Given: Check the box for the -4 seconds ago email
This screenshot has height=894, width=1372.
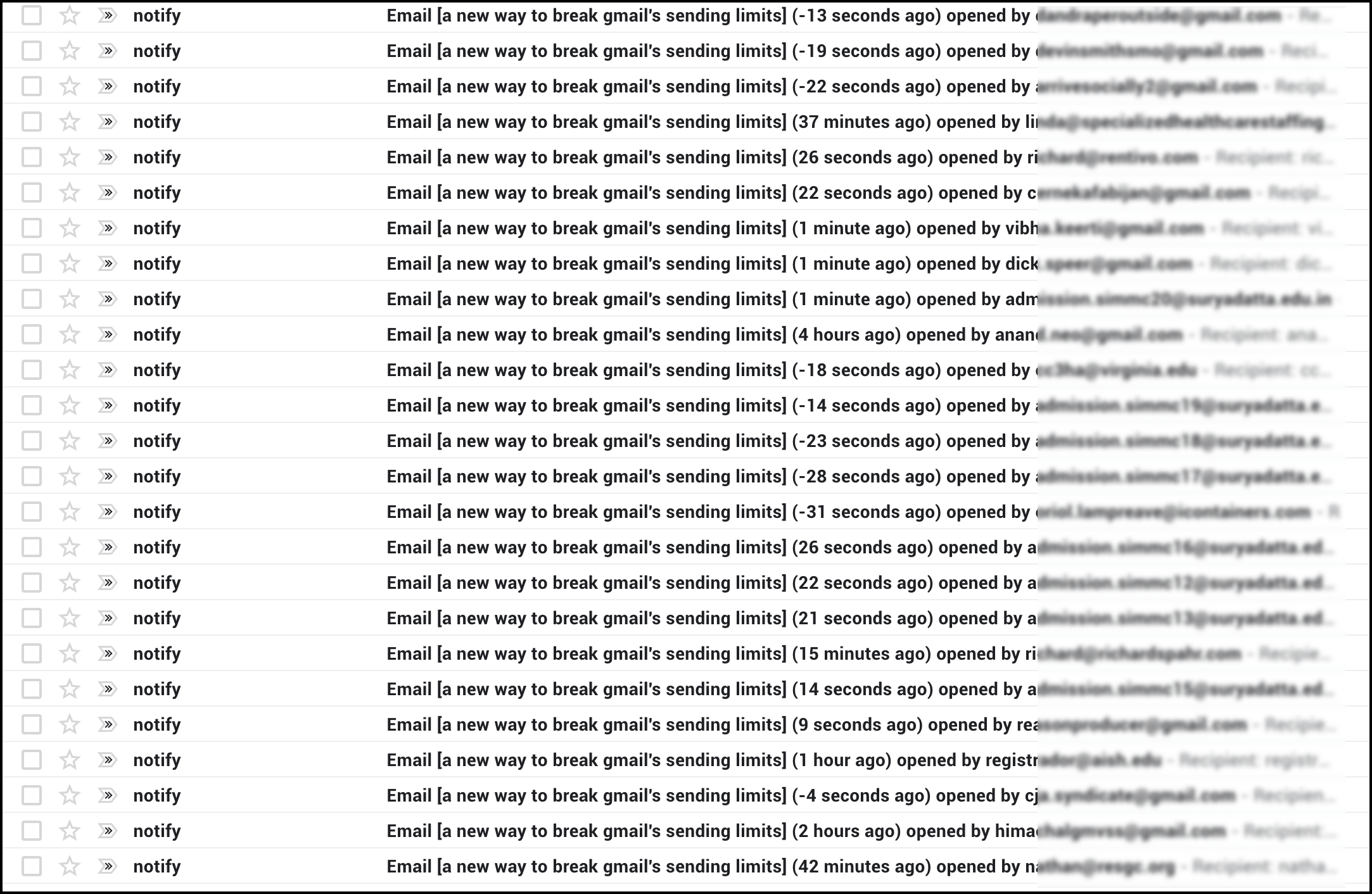Looking at the screenshot, I should (32, 795).
